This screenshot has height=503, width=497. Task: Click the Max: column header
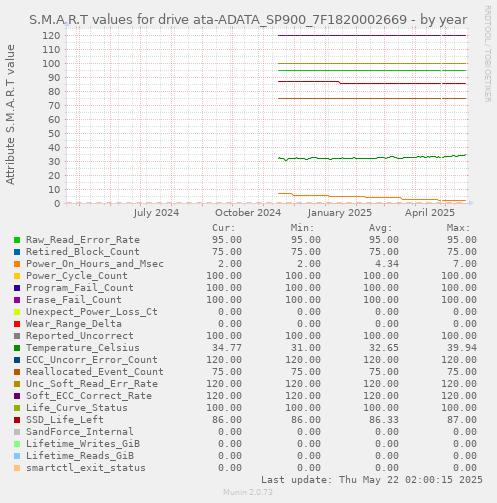tap(459, 228)
